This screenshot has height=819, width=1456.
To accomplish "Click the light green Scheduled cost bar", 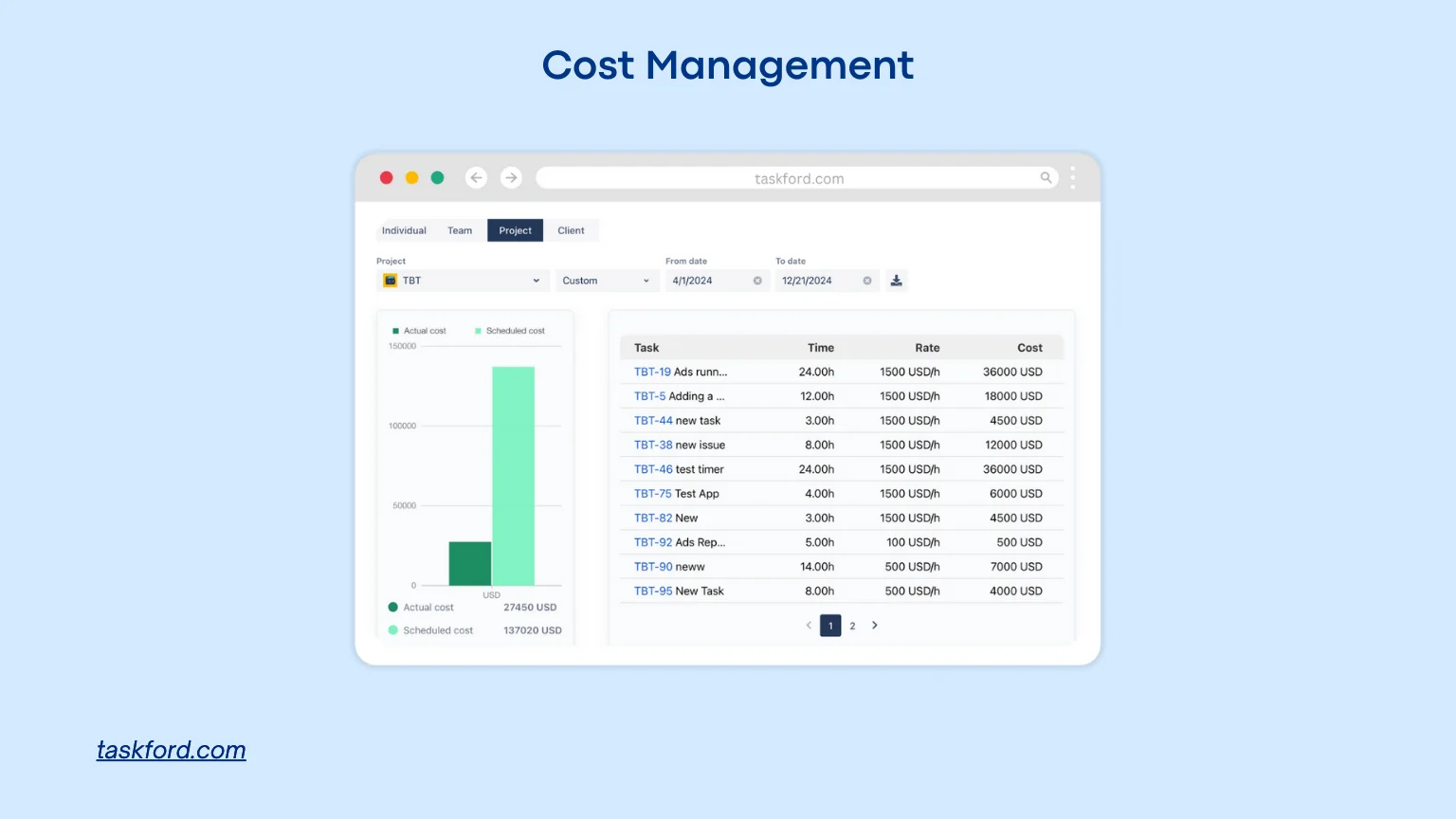I will point(513,476).
